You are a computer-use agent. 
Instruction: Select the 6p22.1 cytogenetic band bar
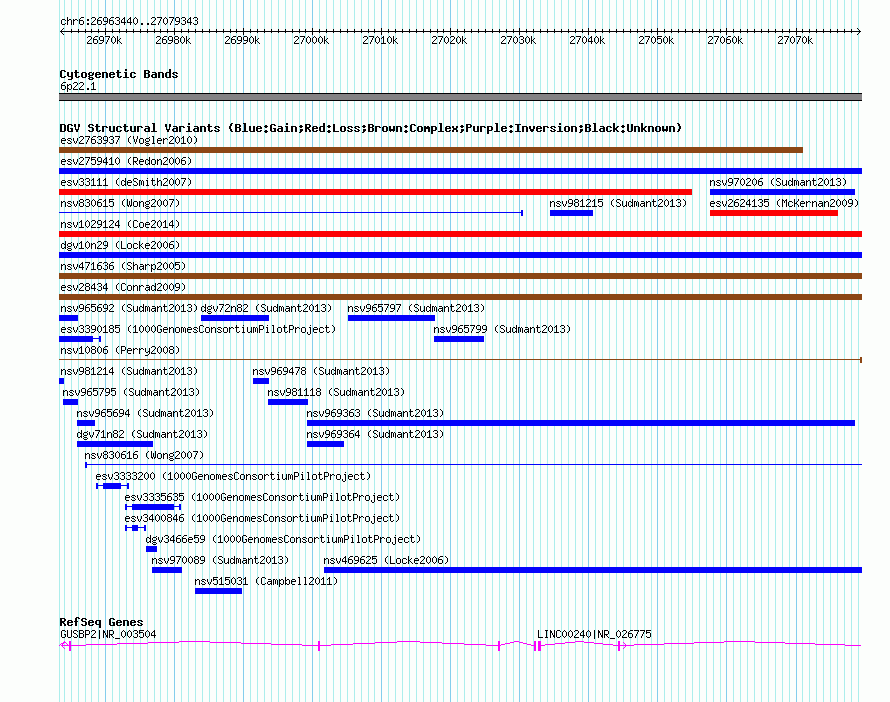pyautogui.click(x=460, y=97)
